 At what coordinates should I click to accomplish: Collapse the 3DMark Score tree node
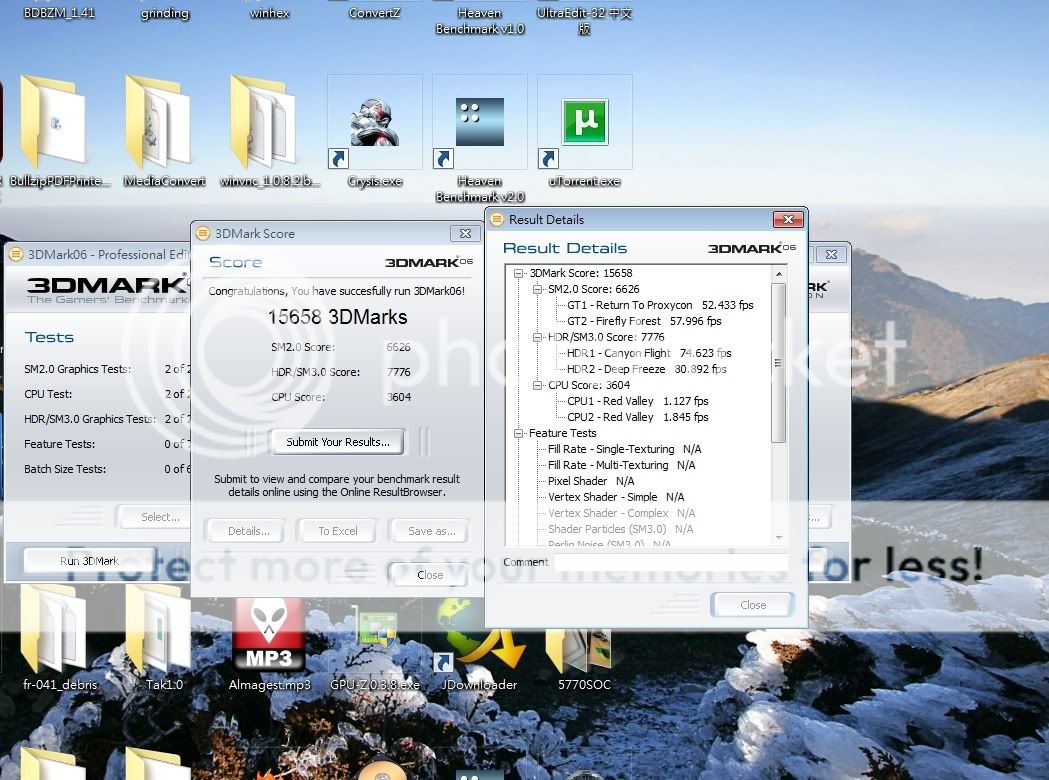[x=518, y=273]
